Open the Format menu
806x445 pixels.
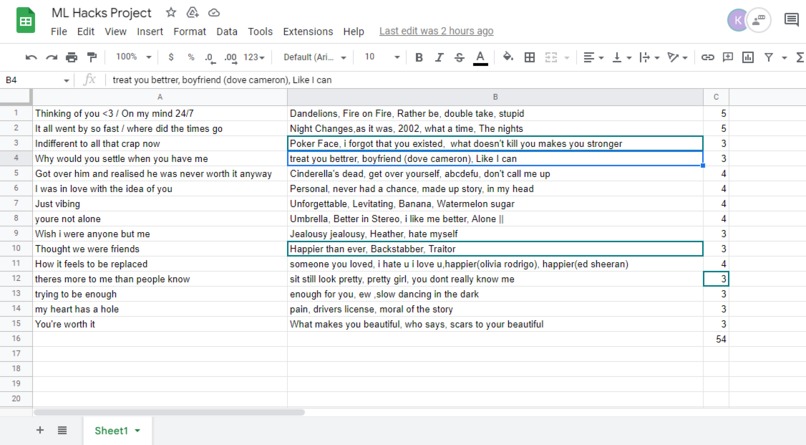[x=189, y=31]
